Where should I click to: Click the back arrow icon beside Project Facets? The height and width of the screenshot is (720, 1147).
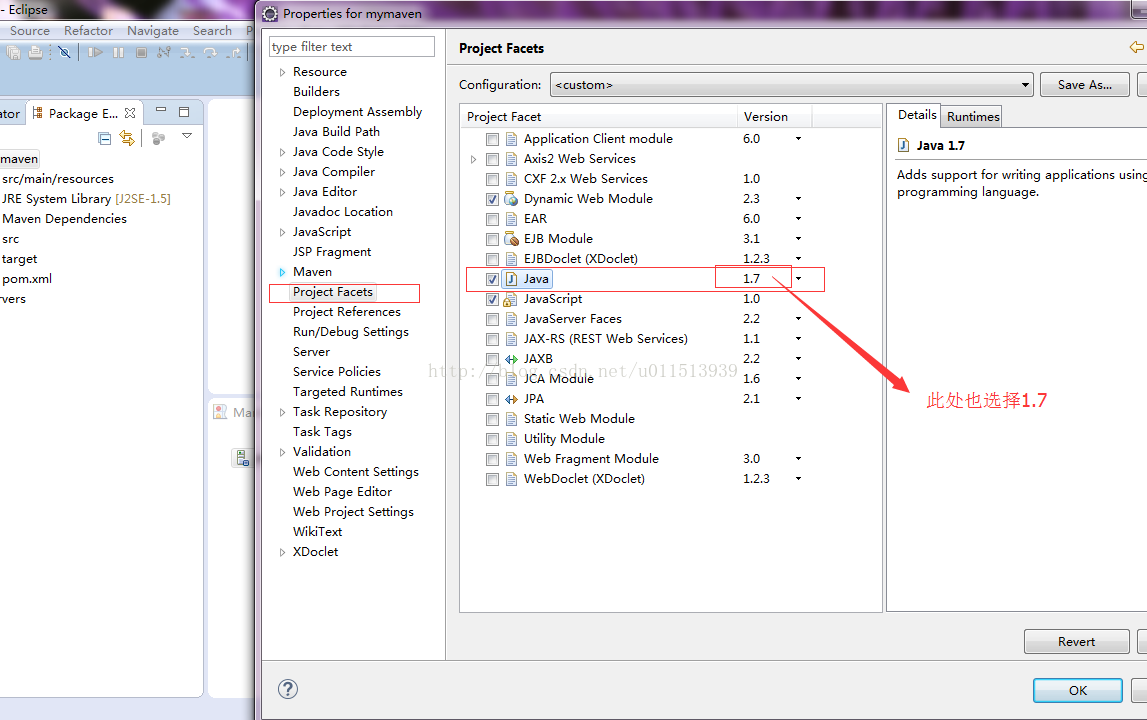coord(1137,48)
